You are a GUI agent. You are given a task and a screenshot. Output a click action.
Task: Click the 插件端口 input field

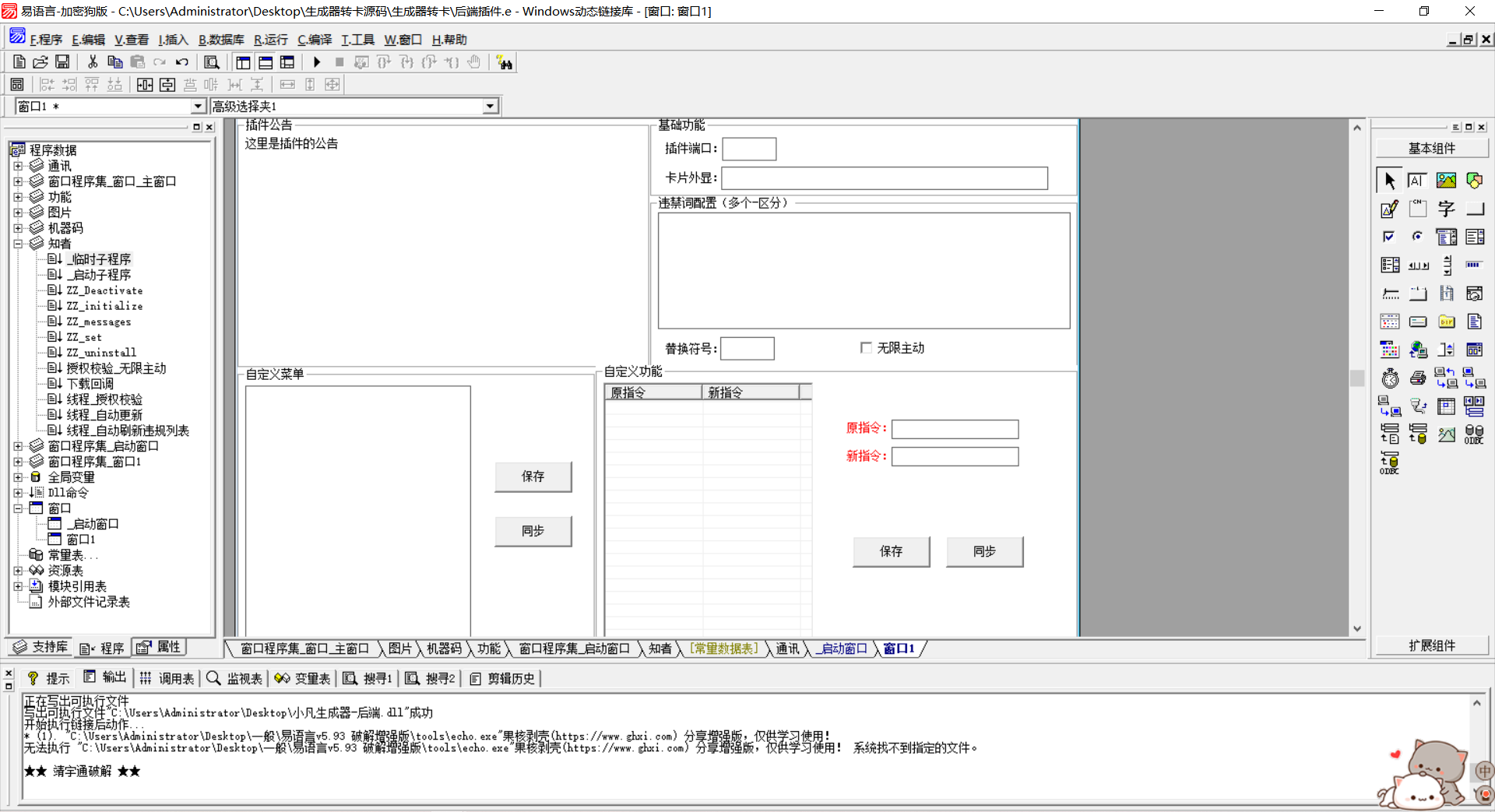tap(748, 149)
